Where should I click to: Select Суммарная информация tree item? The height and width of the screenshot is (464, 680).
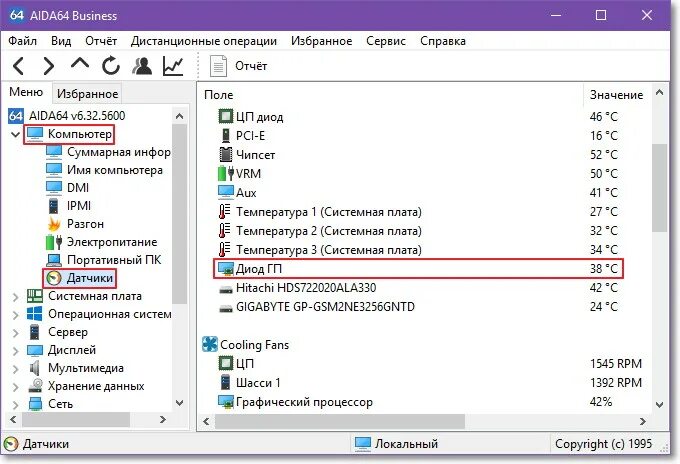point(118,152)
